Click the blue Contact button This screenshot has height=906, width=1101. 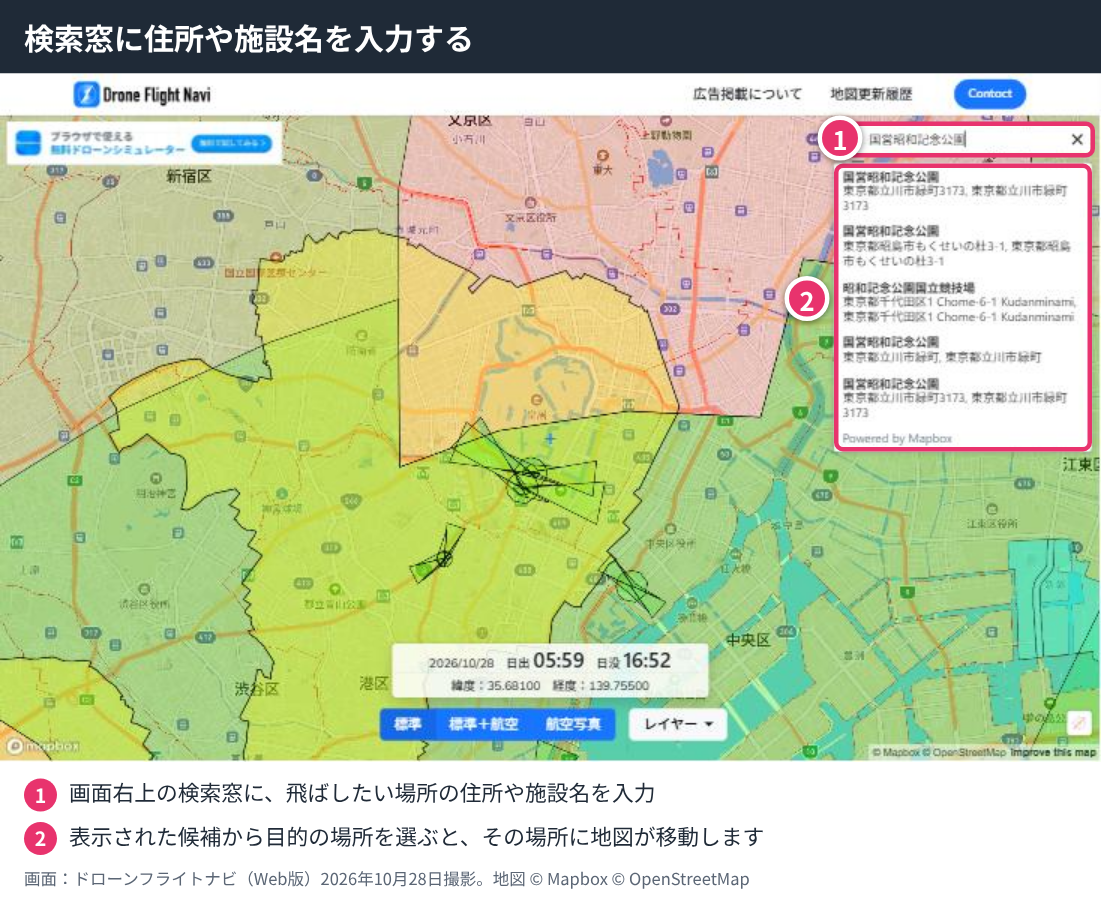tap(989, 93)
